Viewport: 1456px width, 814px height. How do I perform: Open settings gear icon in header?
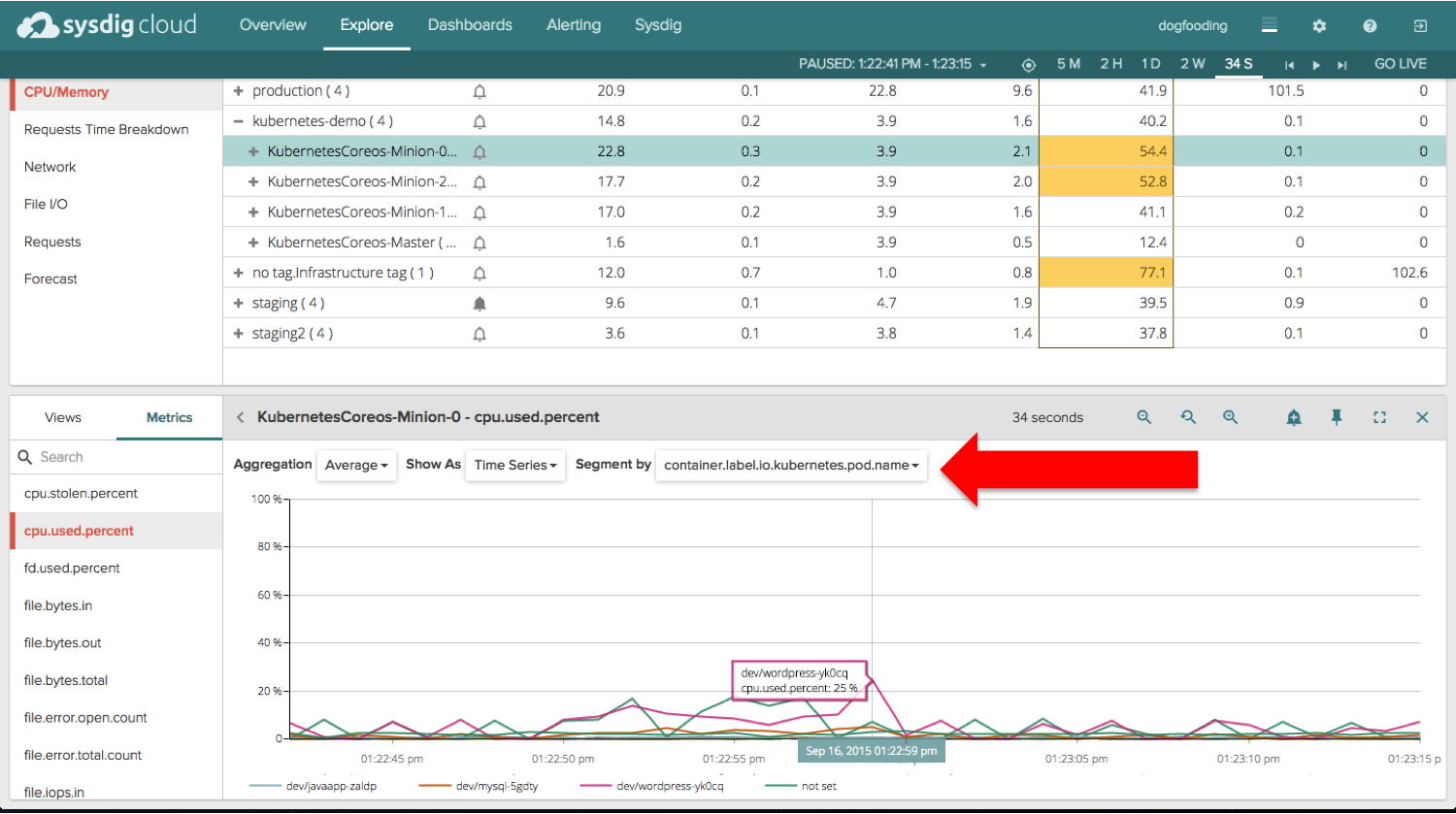1319,26
